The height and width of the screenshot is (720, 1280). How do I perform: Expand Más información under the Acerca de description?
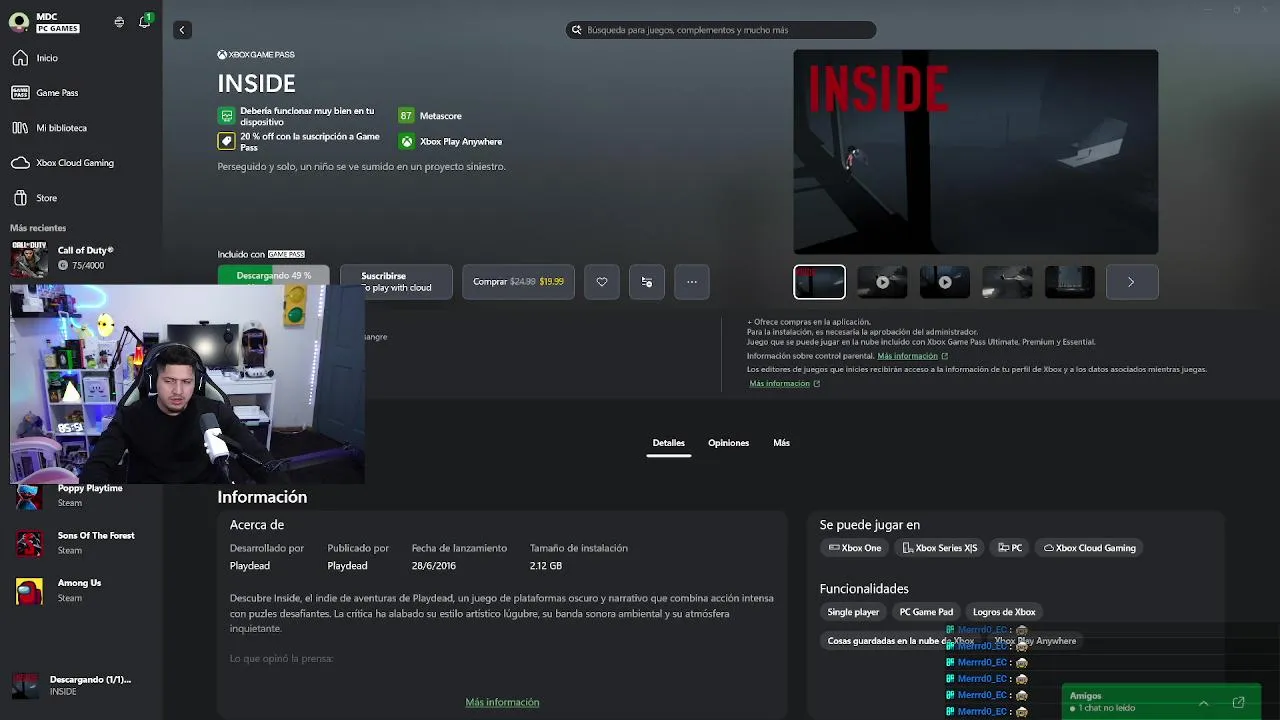(x=502, y=702)
